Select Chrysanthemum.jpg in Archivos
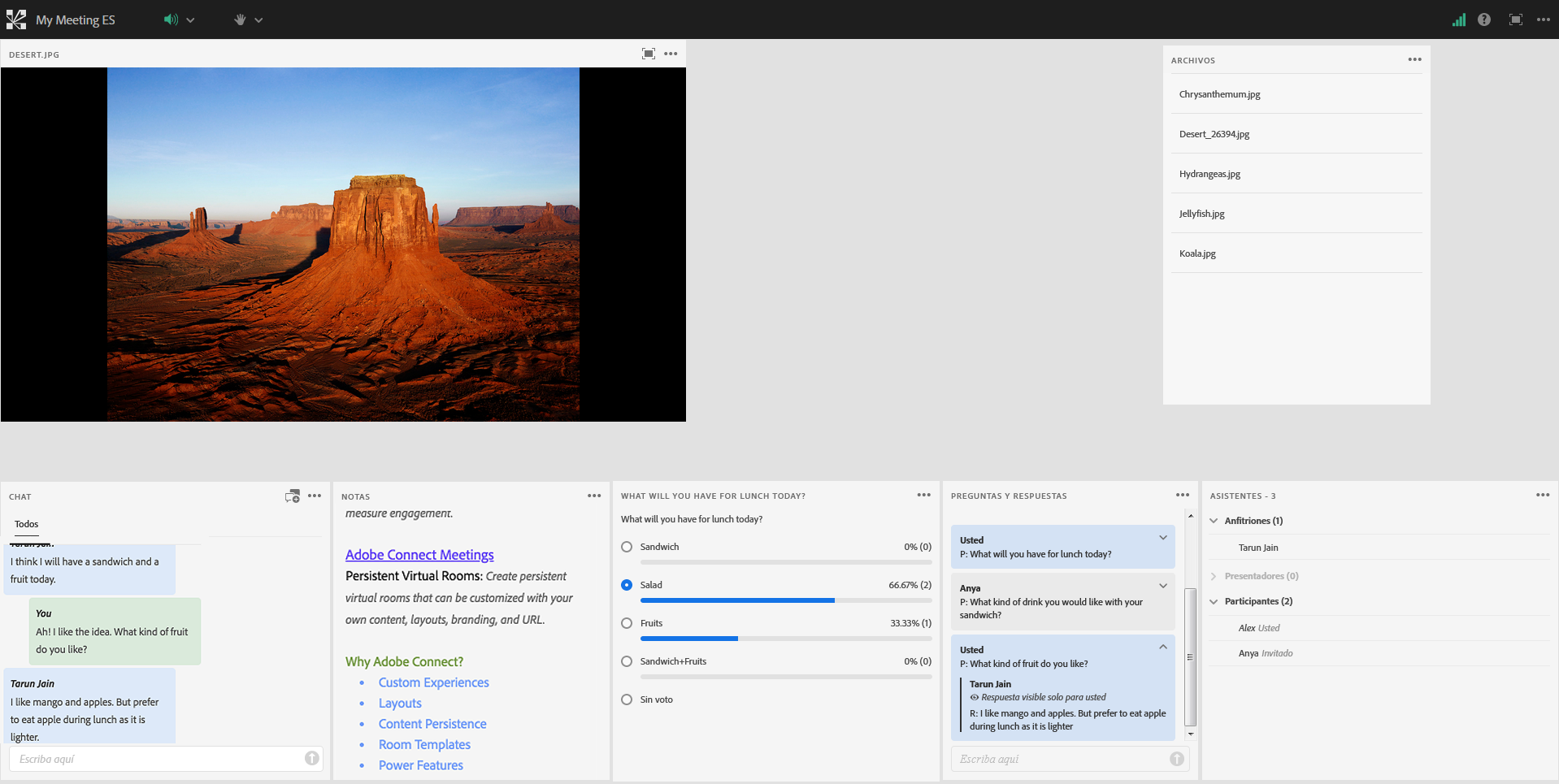This screenshot has height=784, width=1559. click(1296, 94)
